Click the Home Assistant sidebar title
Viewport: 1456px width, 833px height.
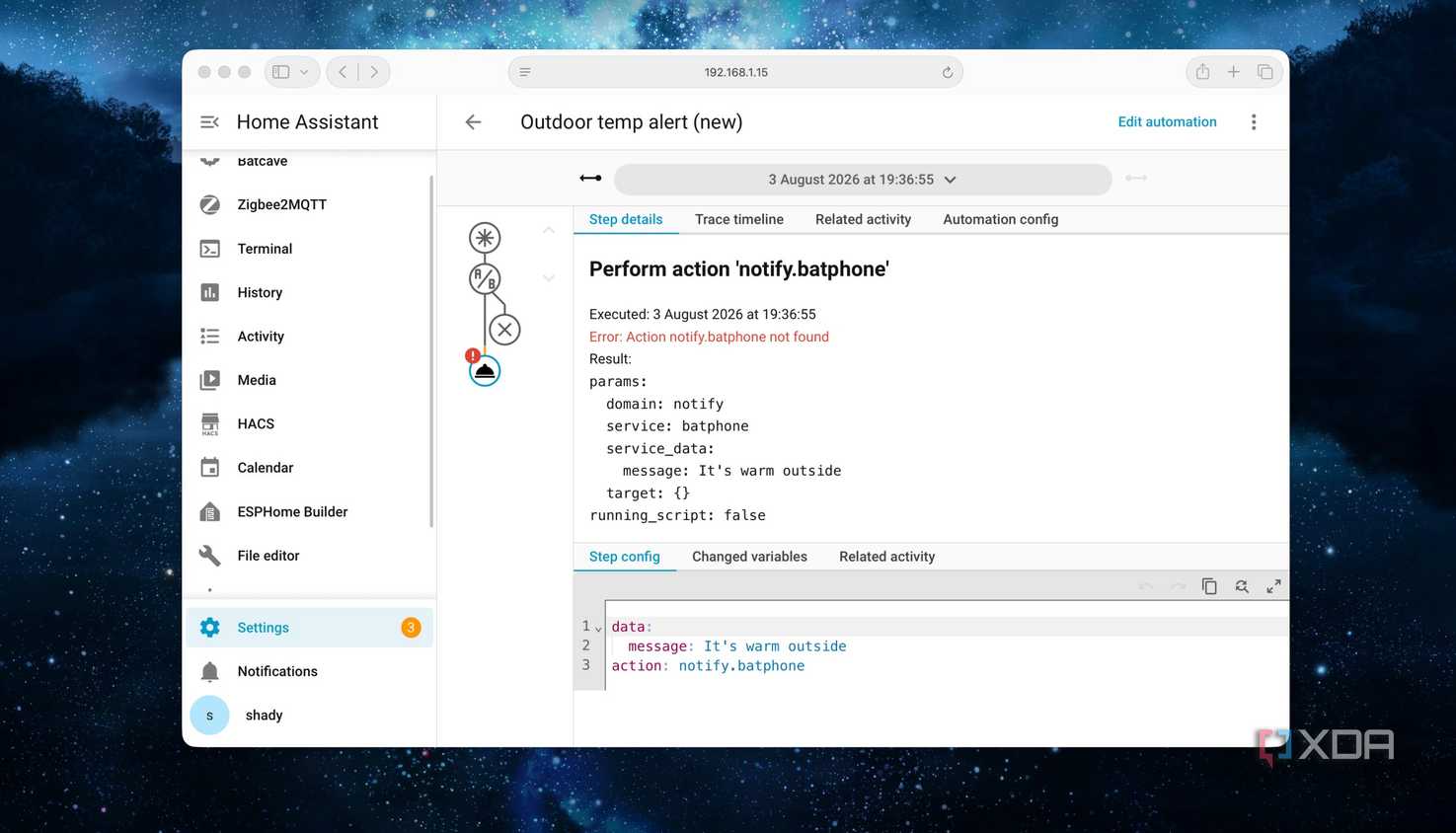click(x=308, y=122)
